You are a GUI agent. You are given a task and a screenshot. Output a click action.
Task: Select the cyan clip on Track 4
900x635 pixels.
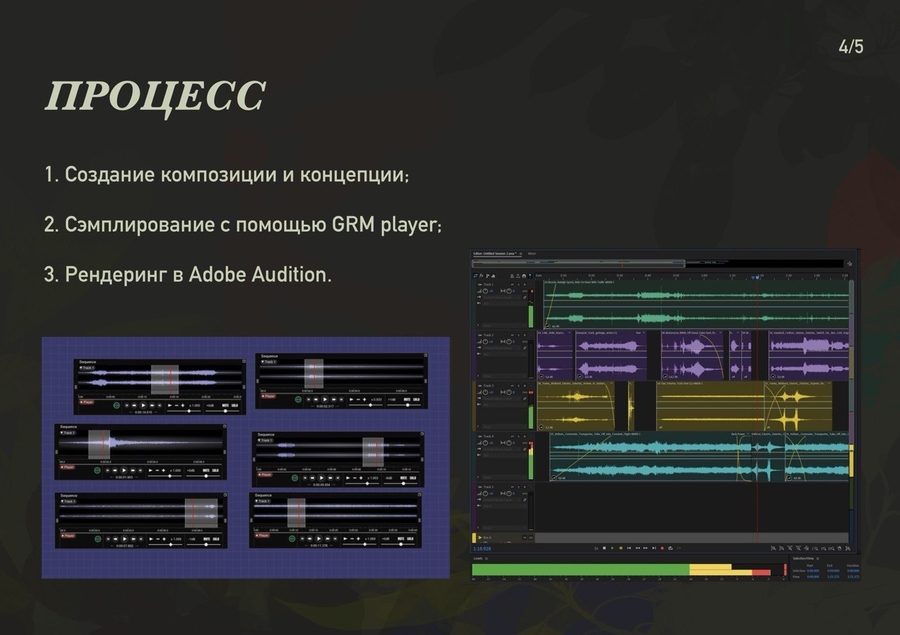click(x=650, y=456)
